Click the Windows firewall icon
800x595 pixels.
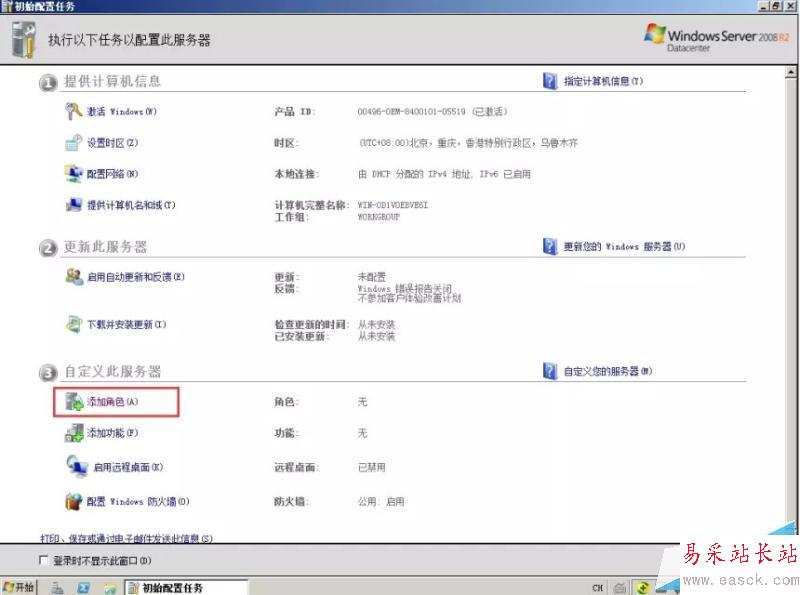point(73,501)
